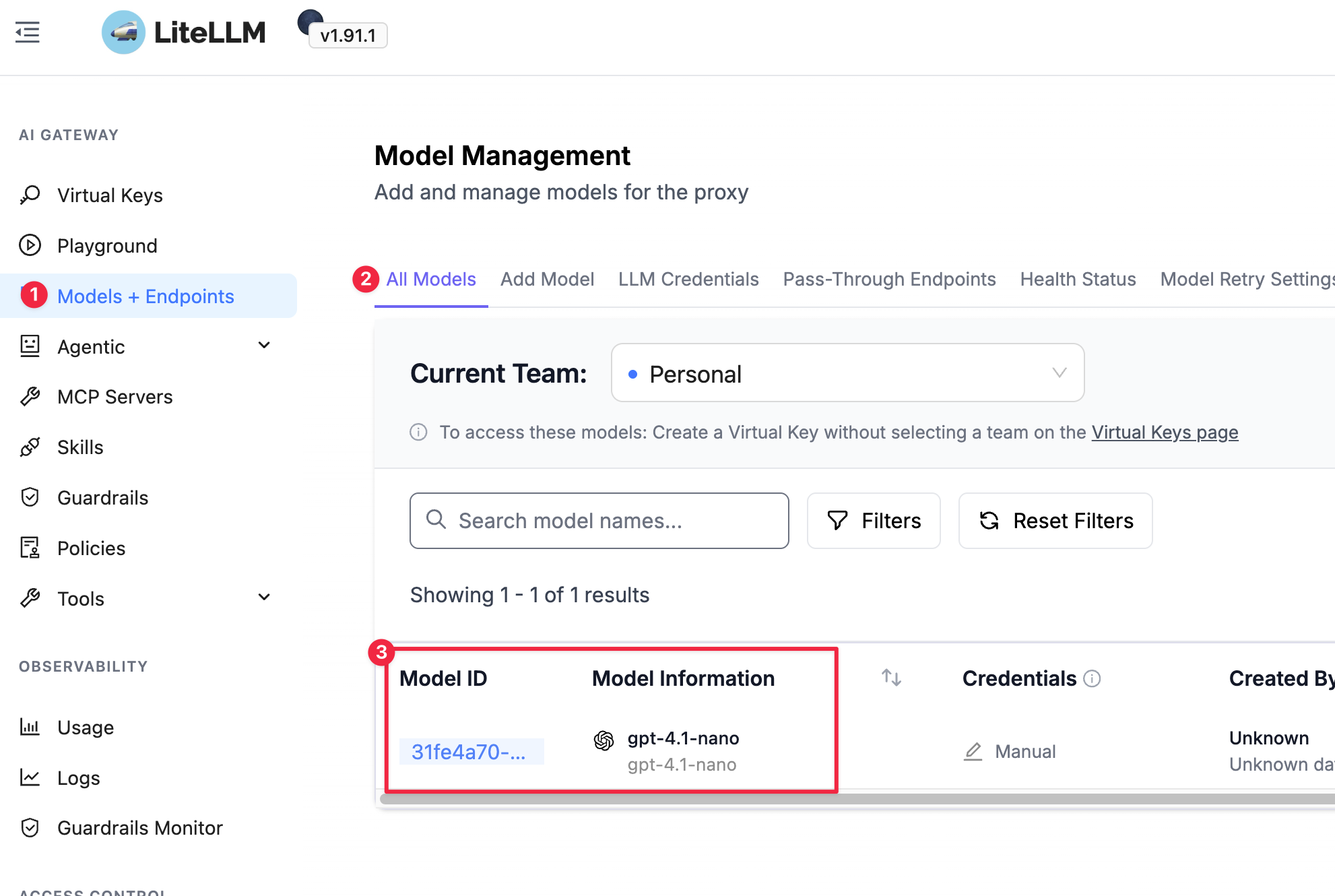
Task: Open the Policies page
Action: (x=91, y=548)
